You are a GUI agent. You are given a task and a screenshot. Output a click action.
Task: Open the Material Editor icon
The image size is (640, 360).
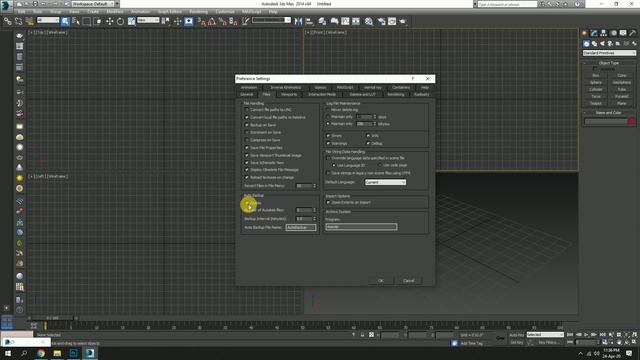click(x=369, y=21)
